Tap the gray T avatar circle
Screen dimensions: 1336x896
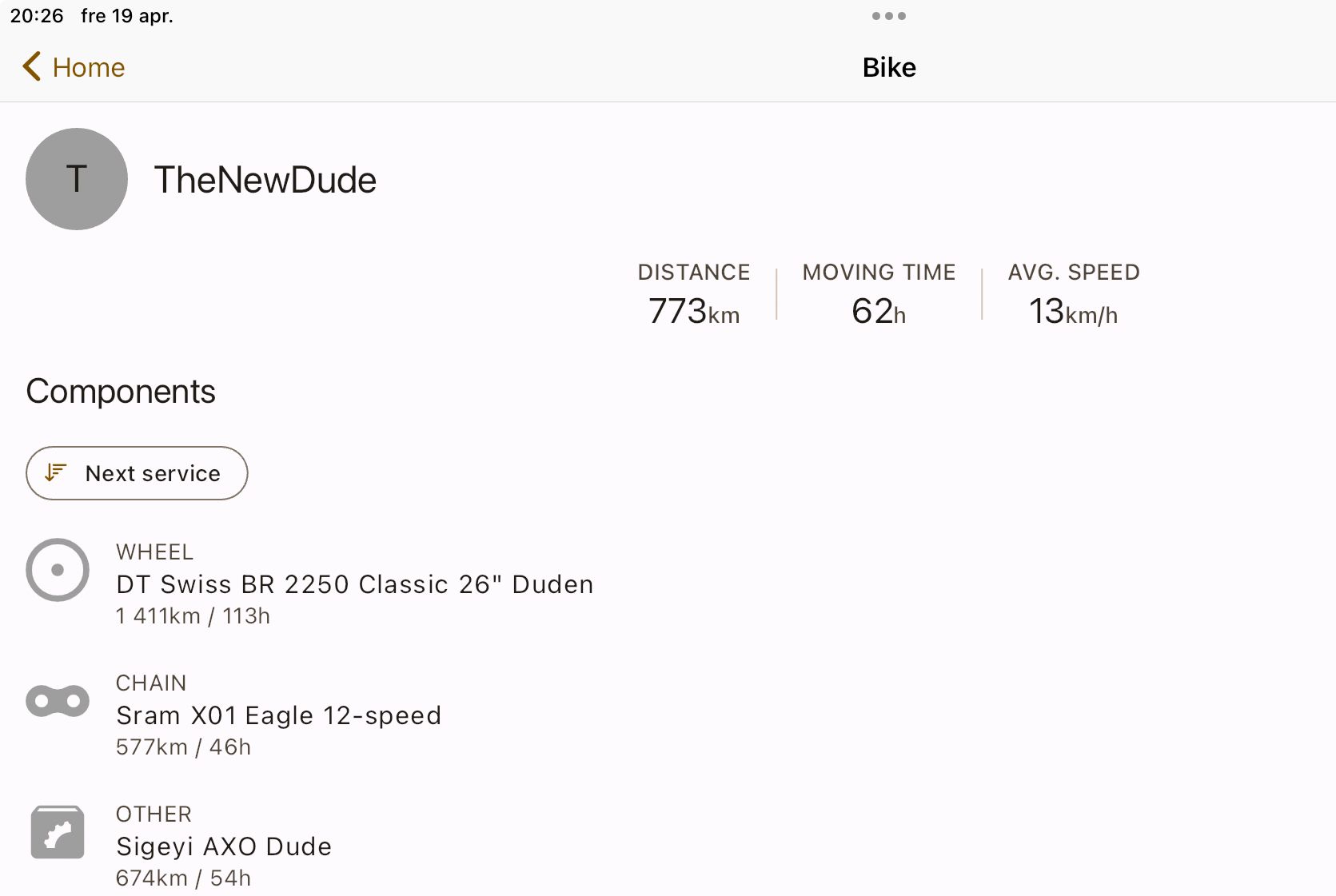point(77,179)
